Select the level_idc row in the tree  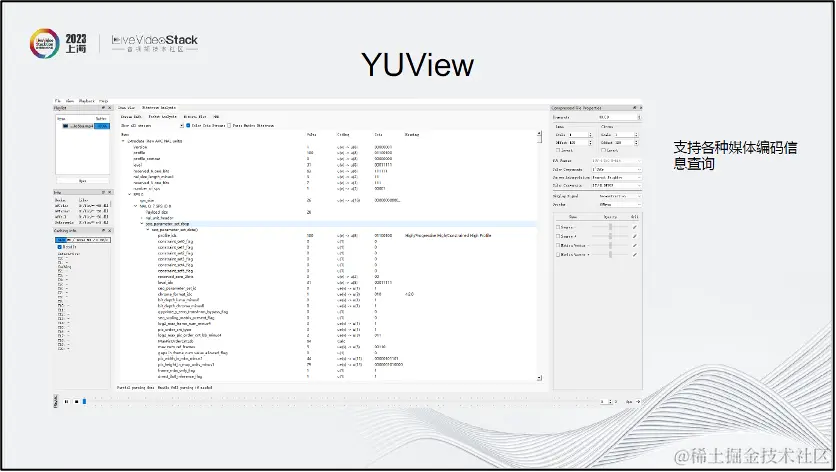(x=328, y=283)
